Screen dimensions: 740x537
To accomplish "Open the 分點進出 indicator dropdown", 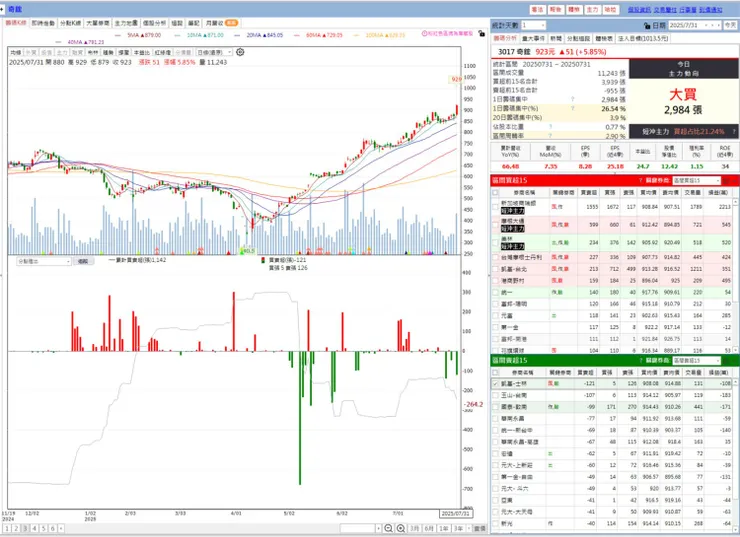I will tap(68, 261).
